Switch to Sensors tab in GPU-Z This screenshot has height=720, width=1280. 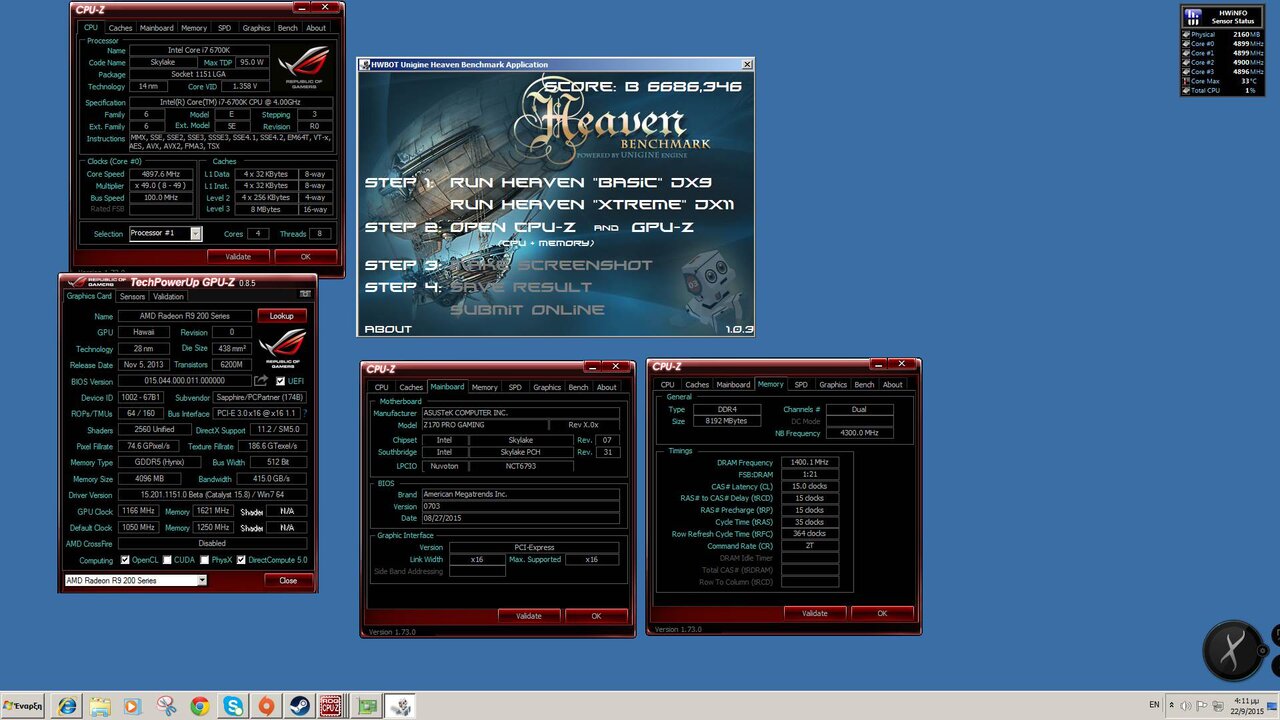pyautogui.click(x=132, y=296)
